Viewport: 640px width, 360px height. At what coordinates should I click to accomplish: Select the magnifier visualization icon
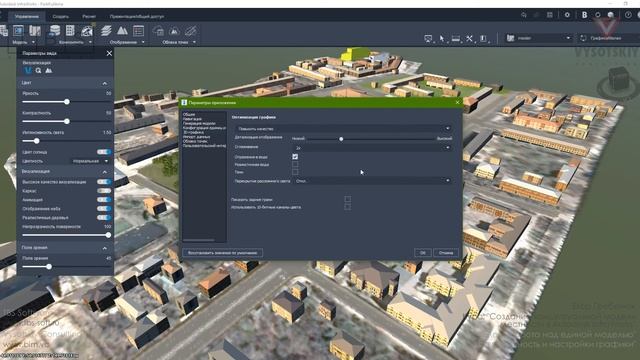[x=38, y=71]
